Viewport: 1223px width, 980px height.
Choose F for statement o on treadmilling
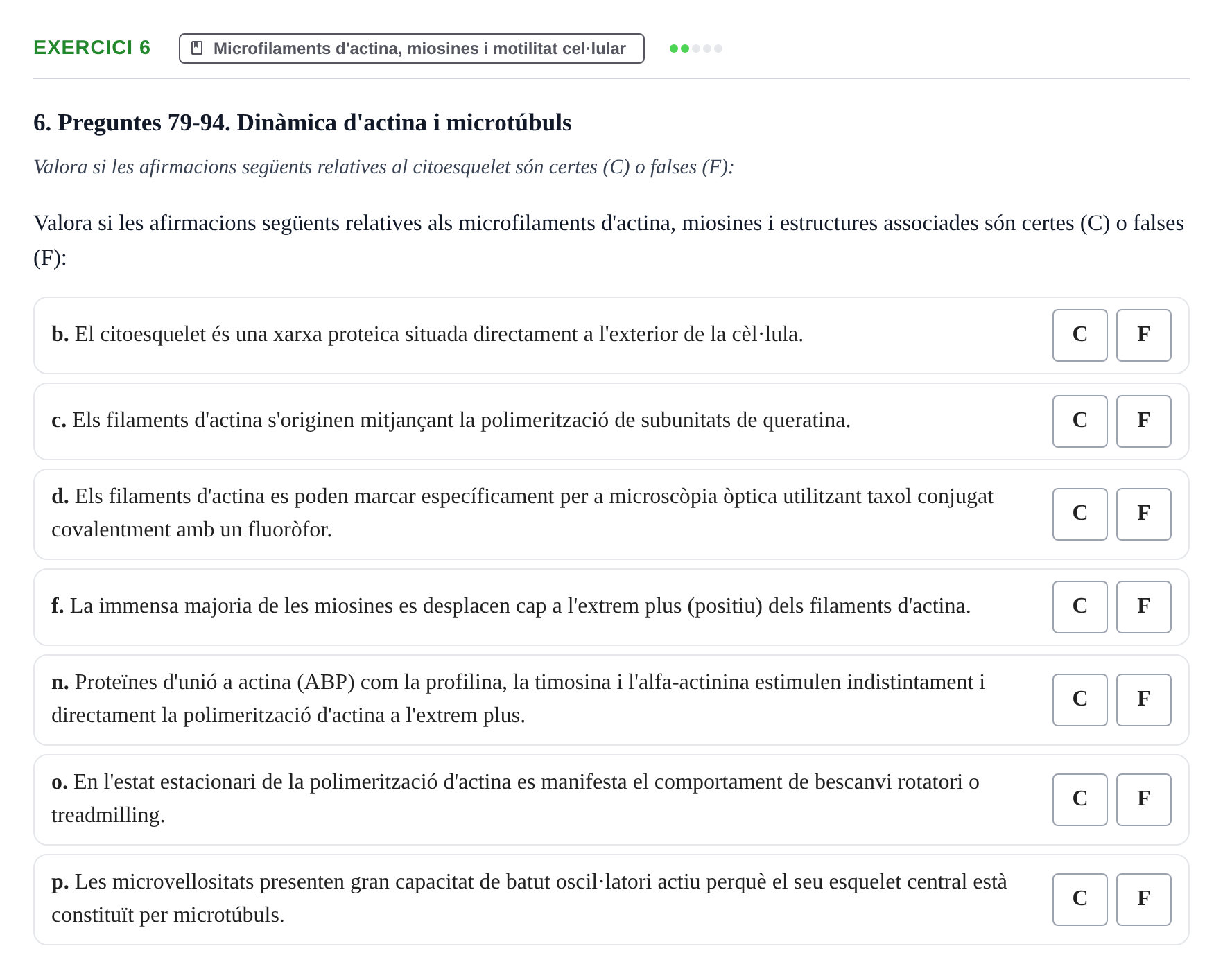tap(1144, 800)
